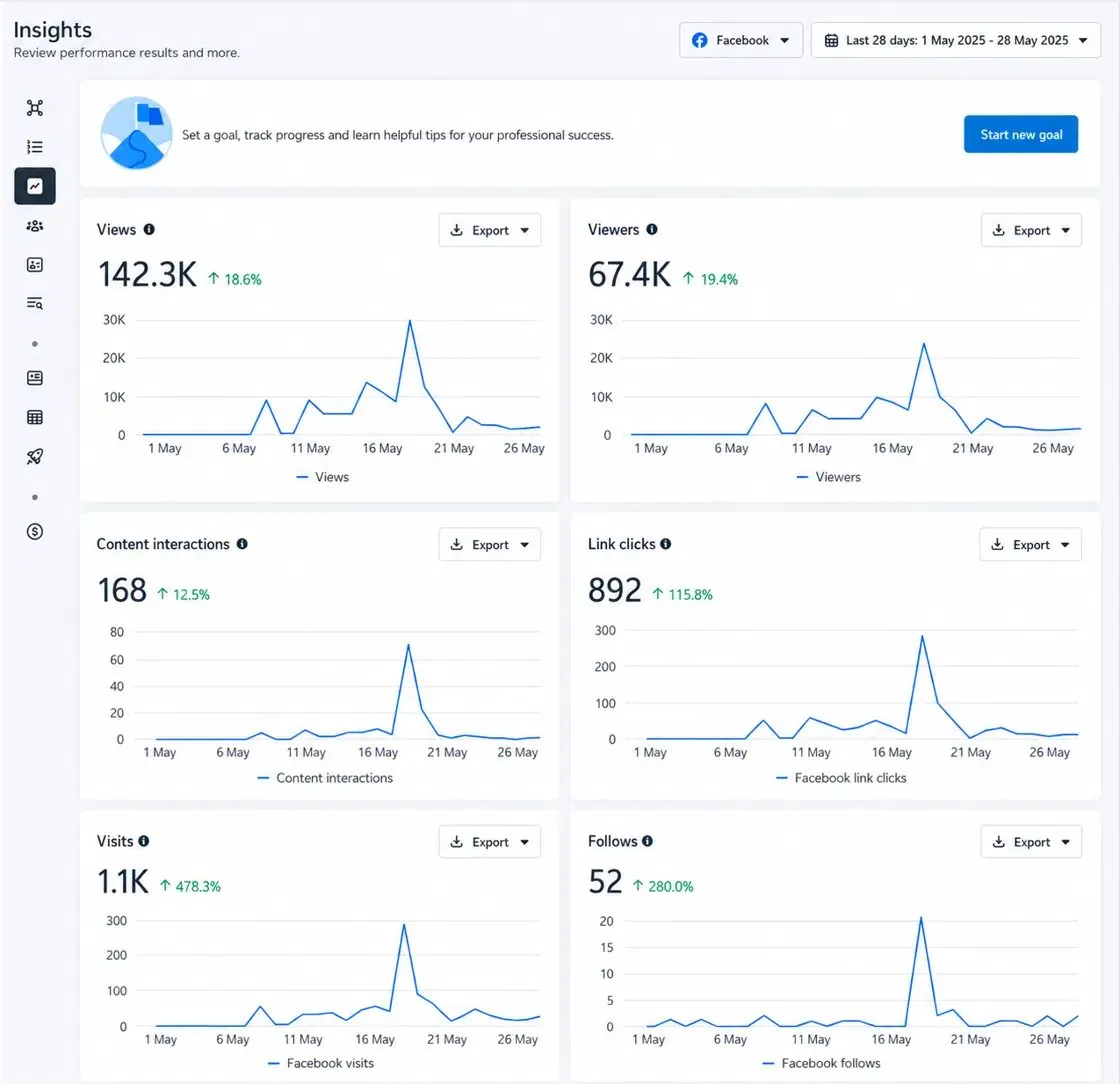Click the goal flag illustration
The width and height of the screenshot is (1120, 1084).
pyautogui.click(x=136, y=134)
